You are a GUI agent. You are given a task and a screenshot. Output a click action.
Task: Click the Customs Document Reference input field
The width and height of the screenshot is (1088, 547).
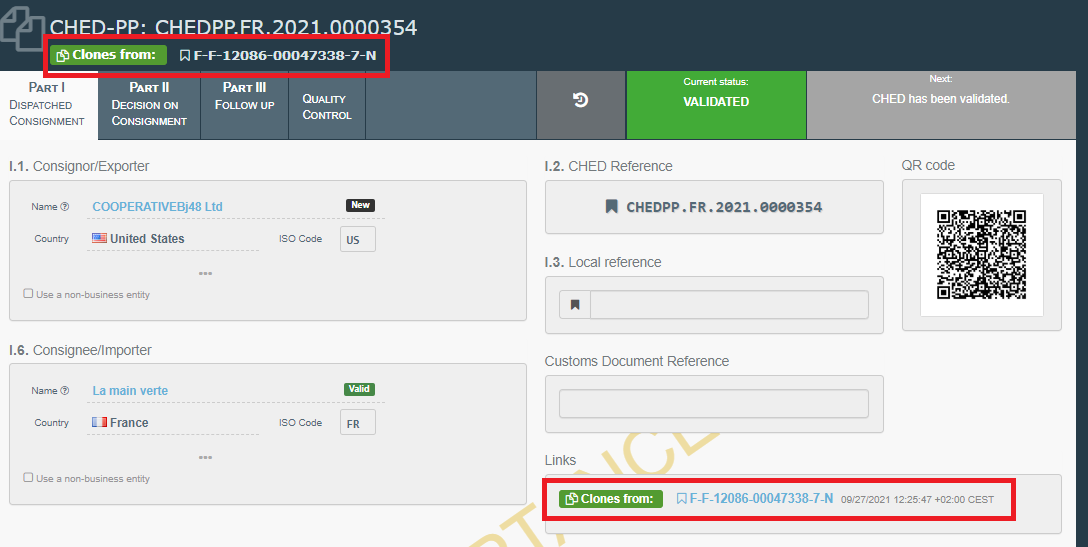(x=713, y=404)
